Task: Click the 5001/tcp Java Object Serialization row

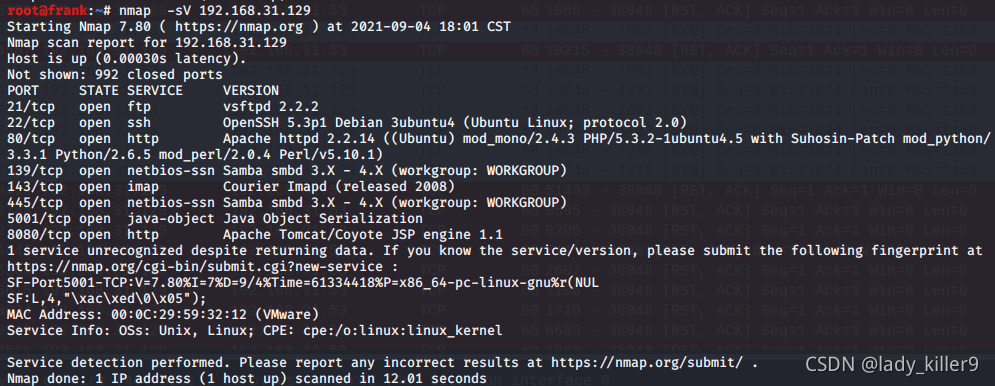Action: point(215,218)
